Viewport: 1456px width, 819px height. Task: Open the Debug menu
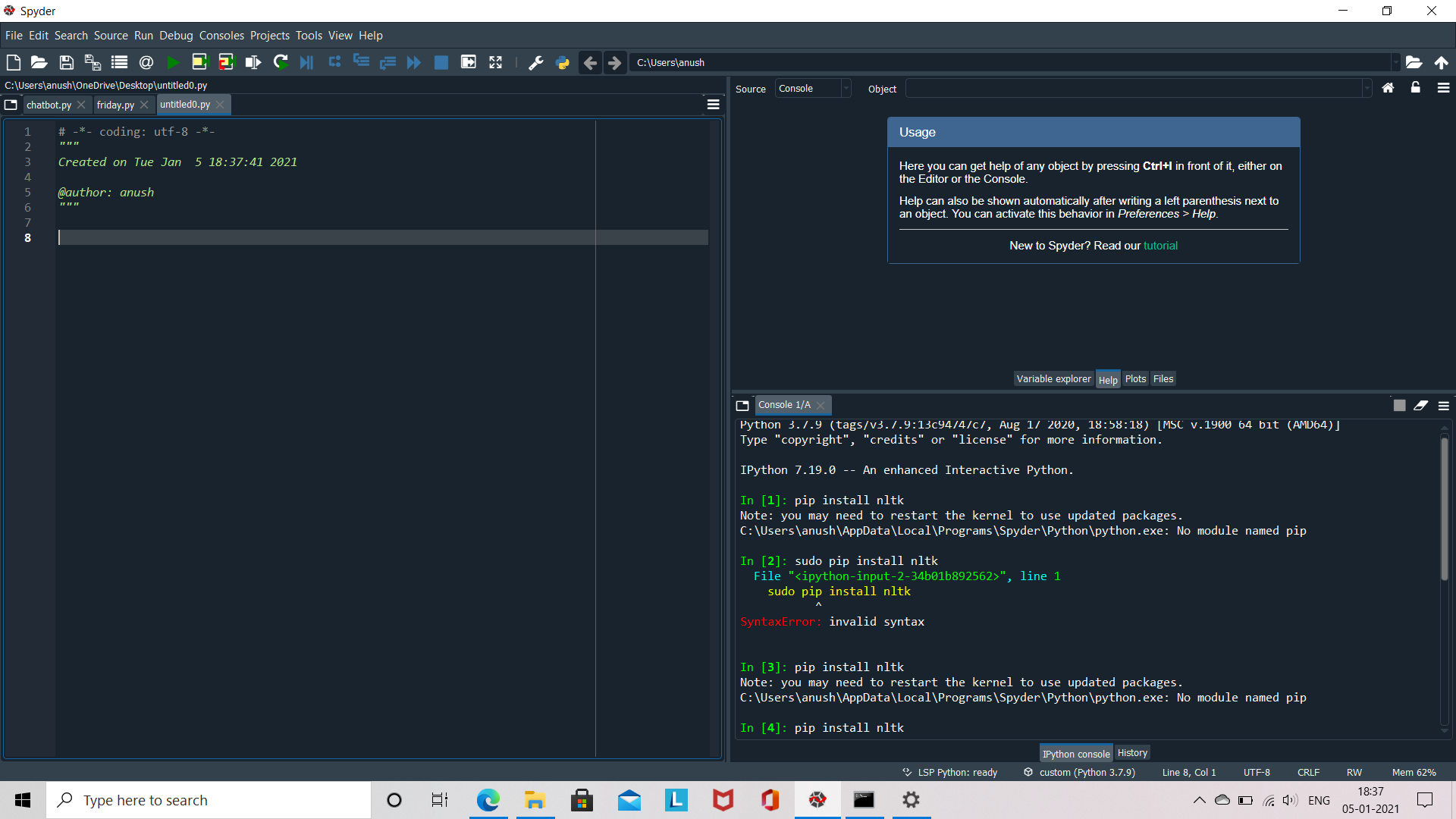(x=175, y=36)
